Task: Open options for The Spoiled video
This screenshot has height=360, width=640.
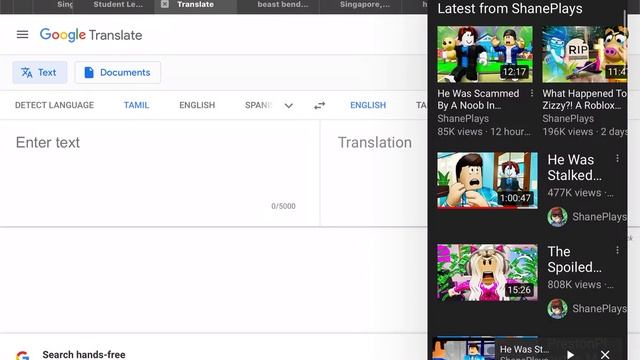Action: 617,250
